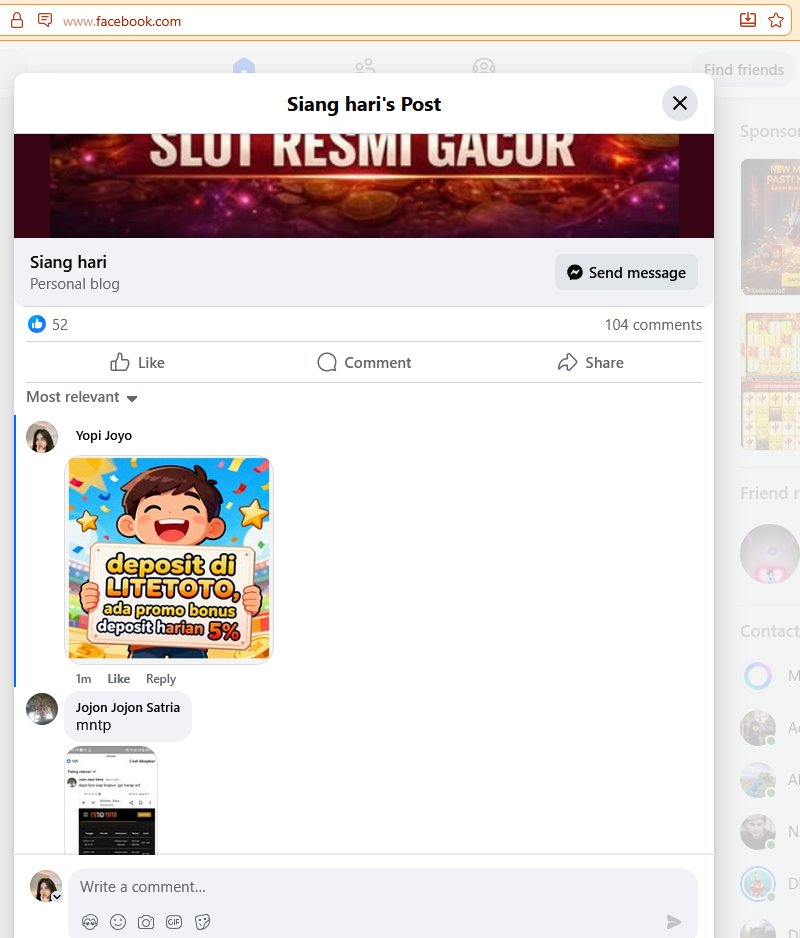Switch commenting profile via the avatar chevron

pos(57,897)
